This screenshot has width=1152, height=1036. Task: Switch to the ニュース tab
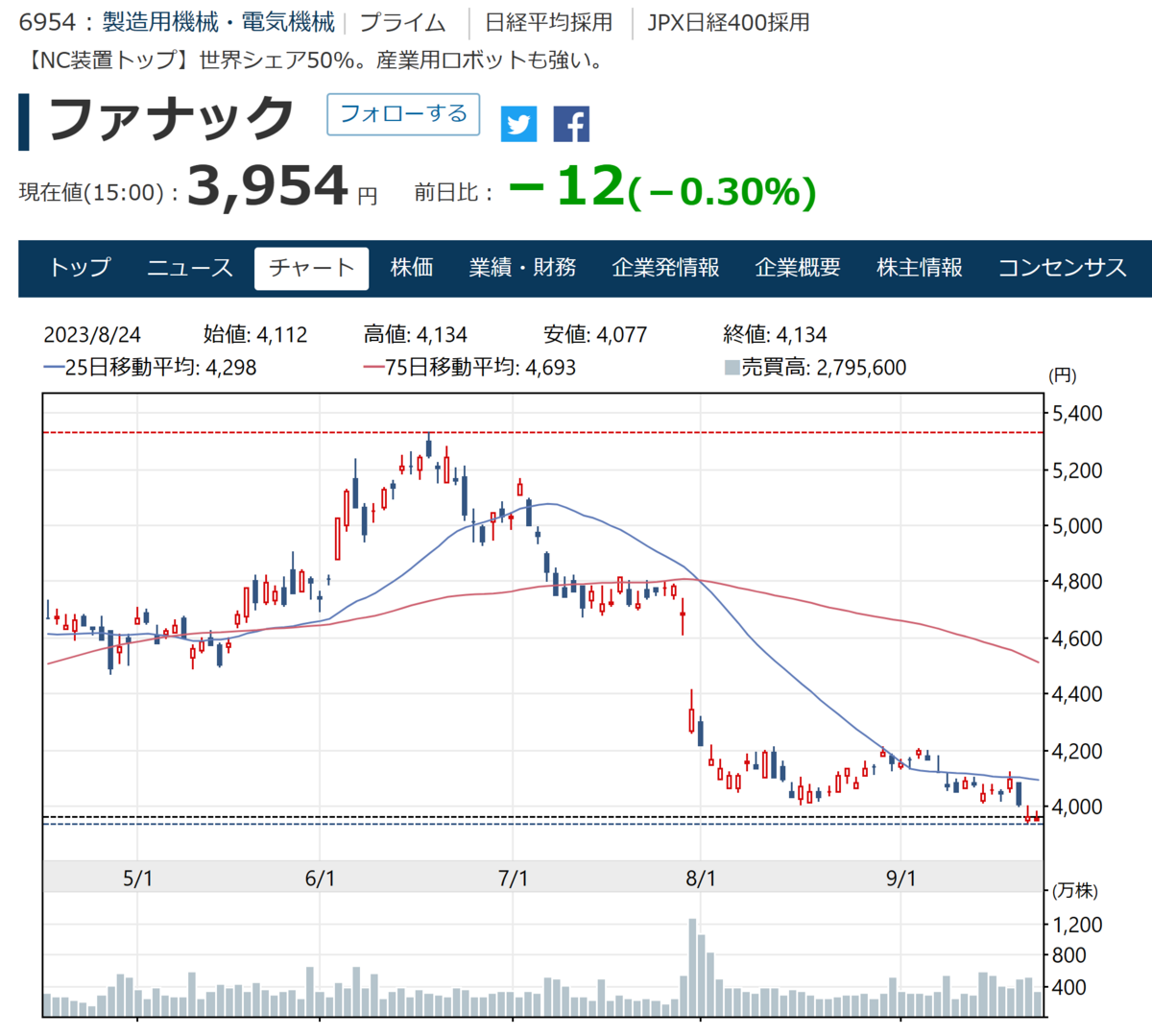point(190,268)
